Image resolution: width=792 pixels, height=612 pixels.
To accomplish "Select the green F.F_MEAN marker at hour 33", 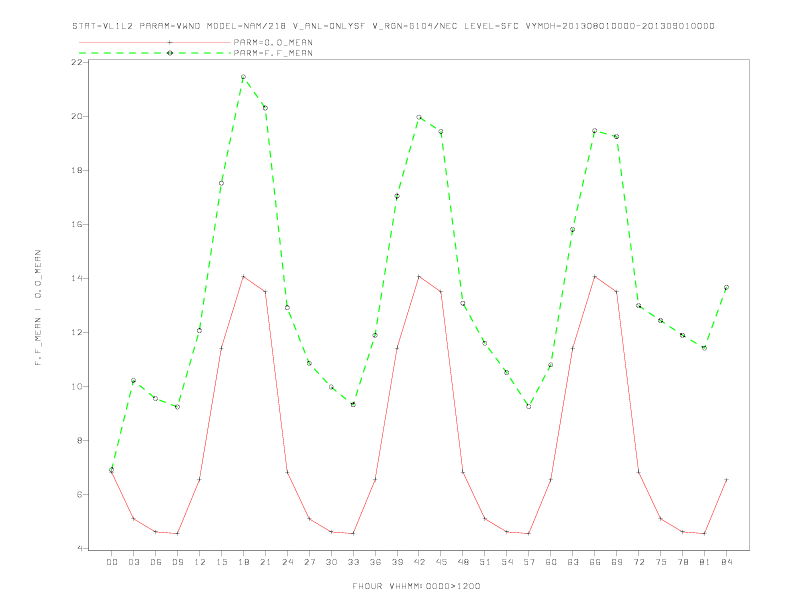I will coord(353,404).
